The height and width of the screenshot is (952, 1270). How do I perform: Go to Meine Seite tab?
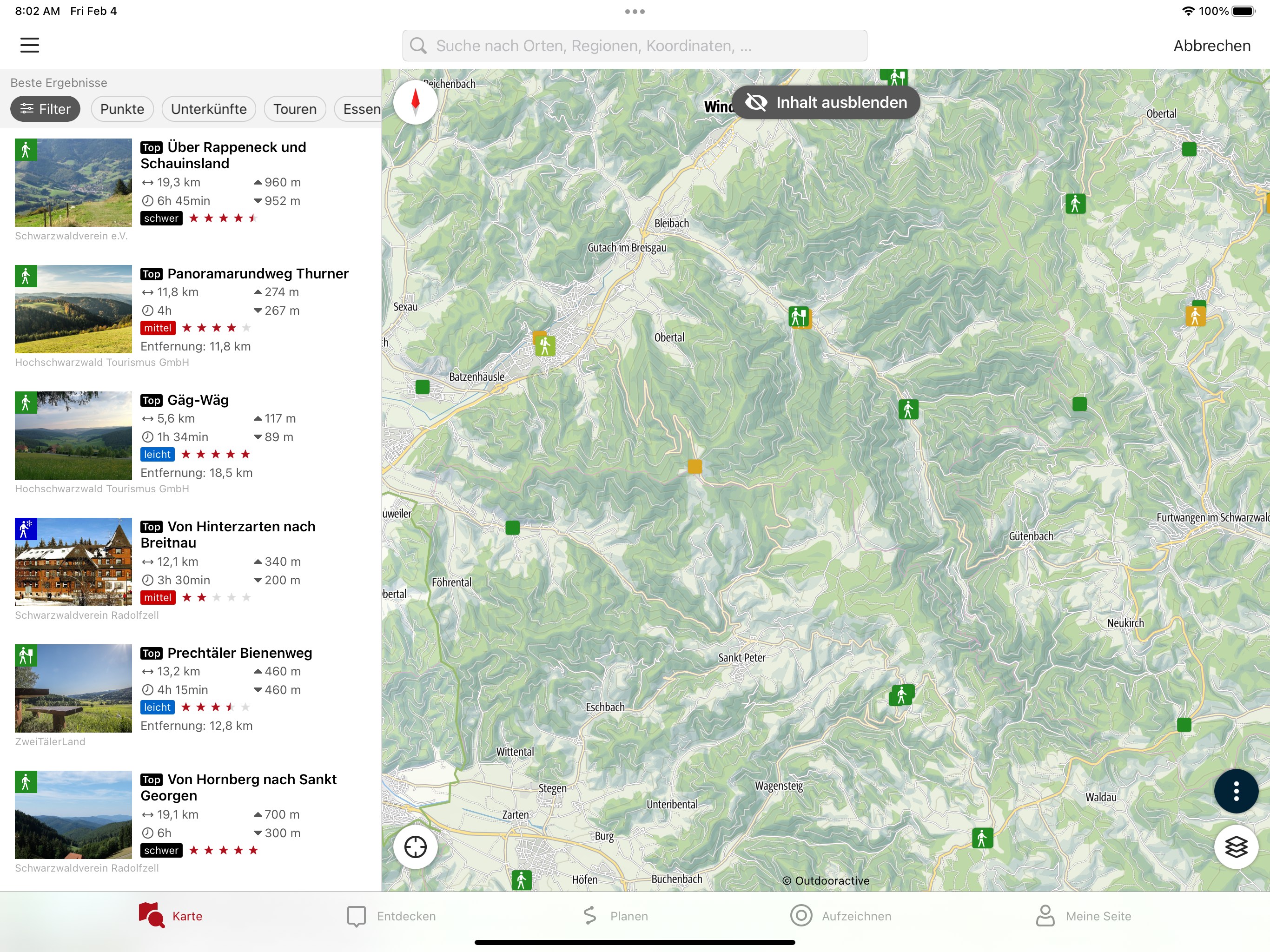tap(1083, 916)
